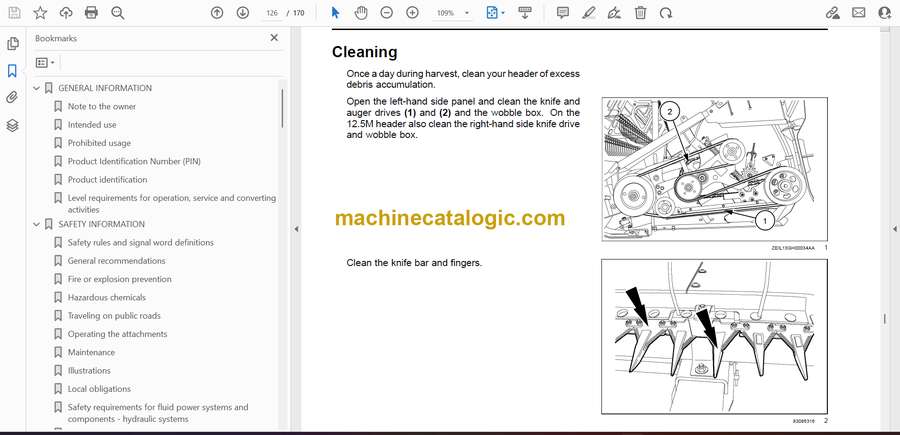Click the knife and auger drives illustration
900x435 pixels.
click(715, 169)
